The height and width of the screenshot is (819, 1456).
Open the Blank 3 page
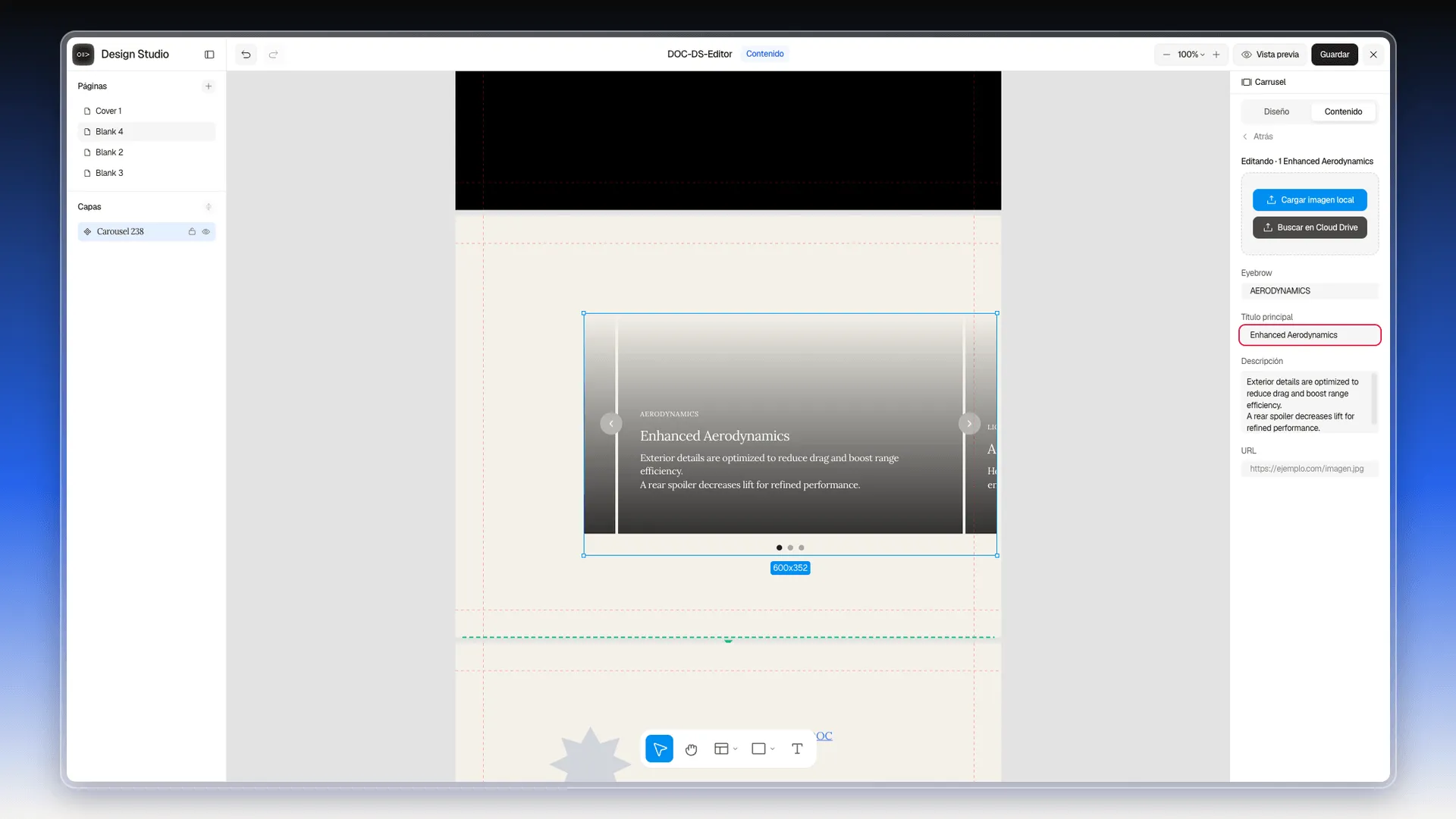pos(146,173)
